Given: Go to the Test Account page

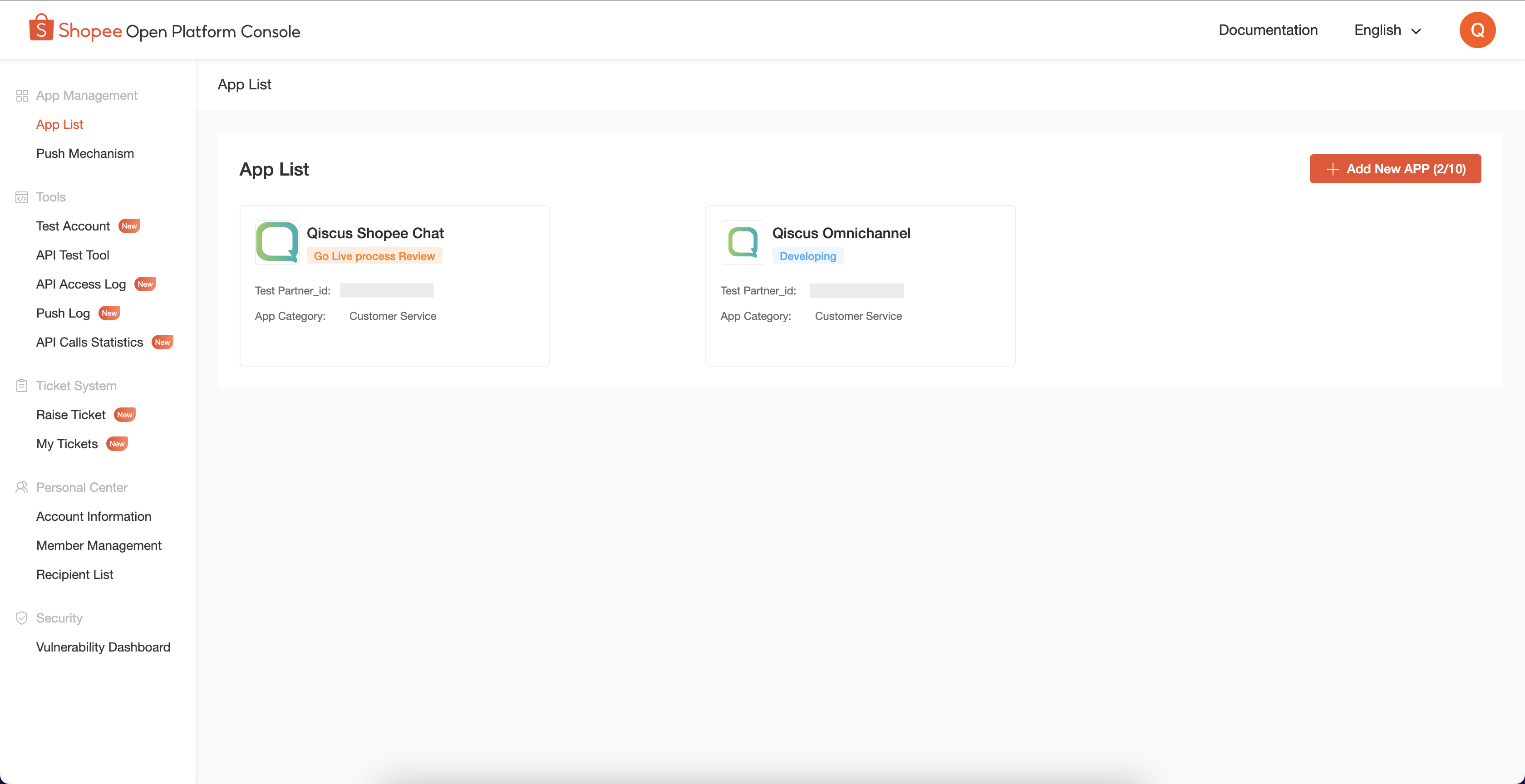Looking at the screenshot, I should tap(73, 226).
